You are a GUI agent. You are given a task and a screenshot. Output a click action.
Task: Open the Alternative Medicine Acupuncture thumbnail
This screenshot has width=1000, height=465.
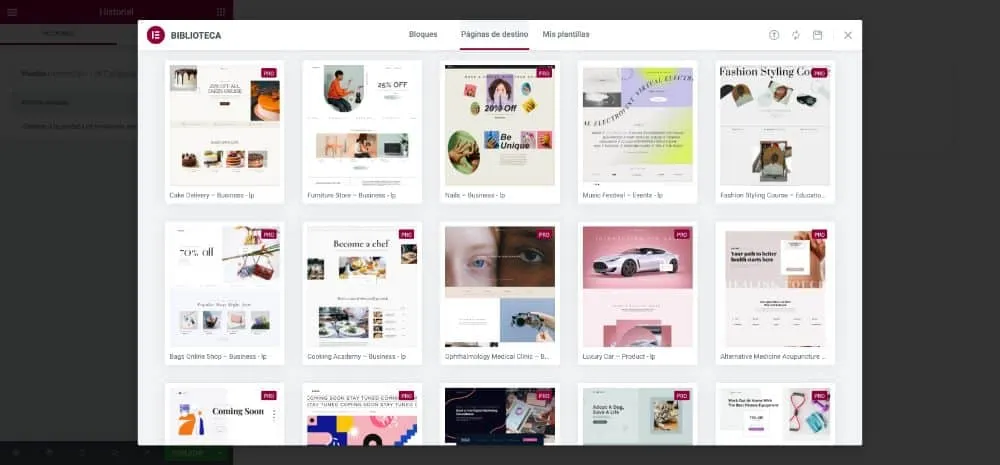(776, 286)
